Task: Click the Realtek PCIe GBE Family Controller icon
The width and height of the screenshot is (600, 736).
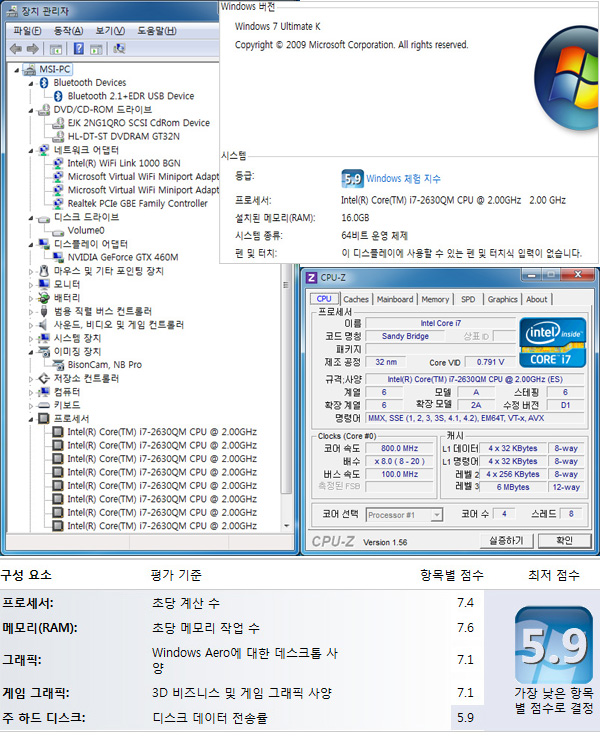Action: (x=58, y=204)
